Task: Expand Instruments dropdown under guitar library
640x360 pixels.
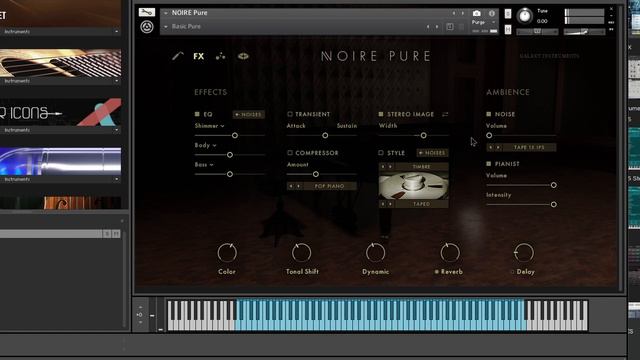Action: click(x=117, y=81)
